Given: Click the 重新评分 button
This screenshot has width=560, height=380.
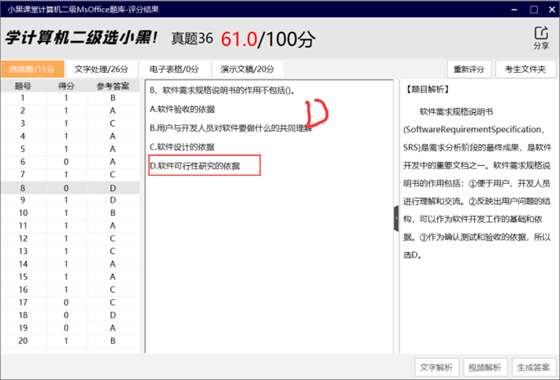Looking at the screenshot, I should click(x=469, y=69).
